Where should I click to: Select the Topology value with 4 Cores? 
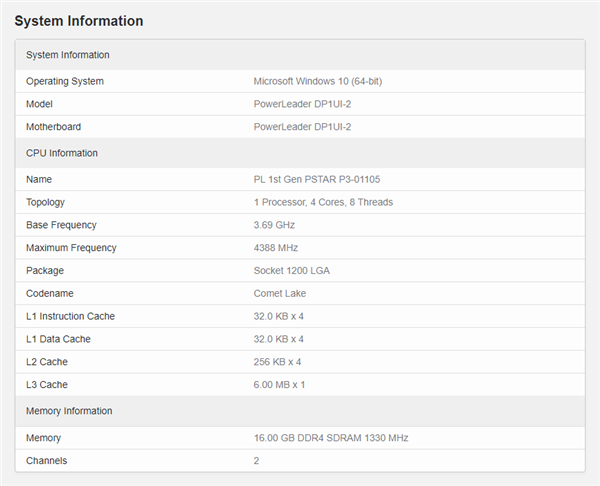click(323, 202)
